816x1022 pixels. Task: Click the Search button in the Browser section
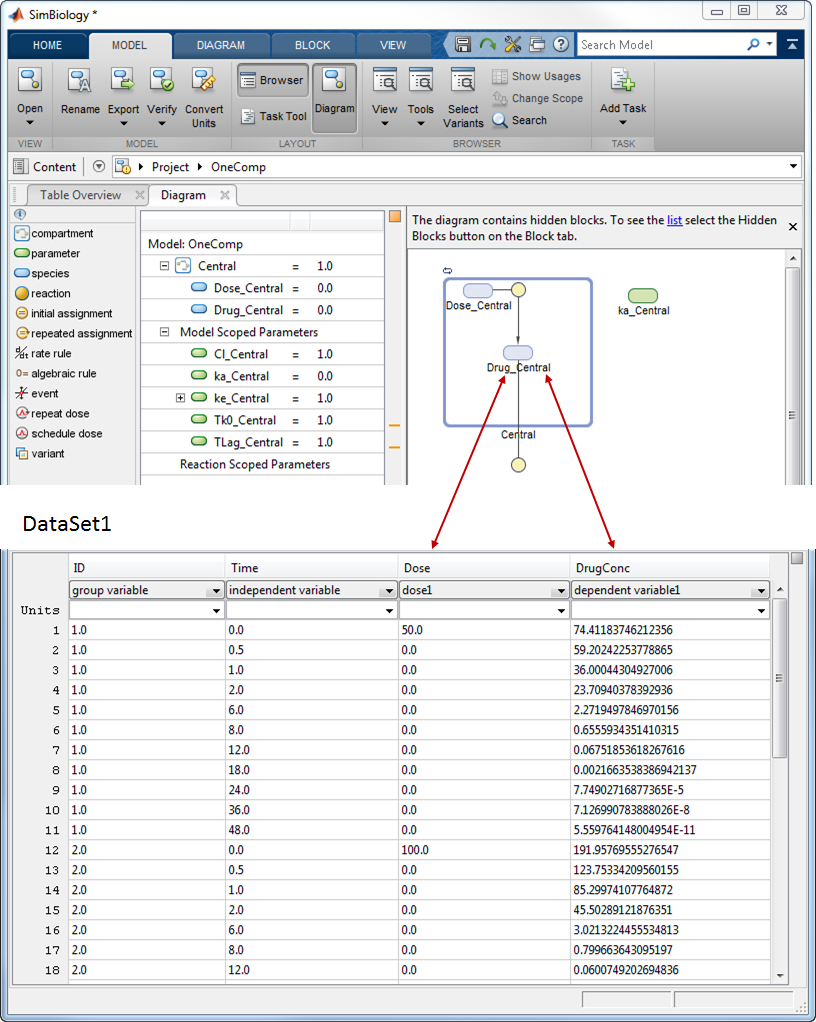point(519,120)
